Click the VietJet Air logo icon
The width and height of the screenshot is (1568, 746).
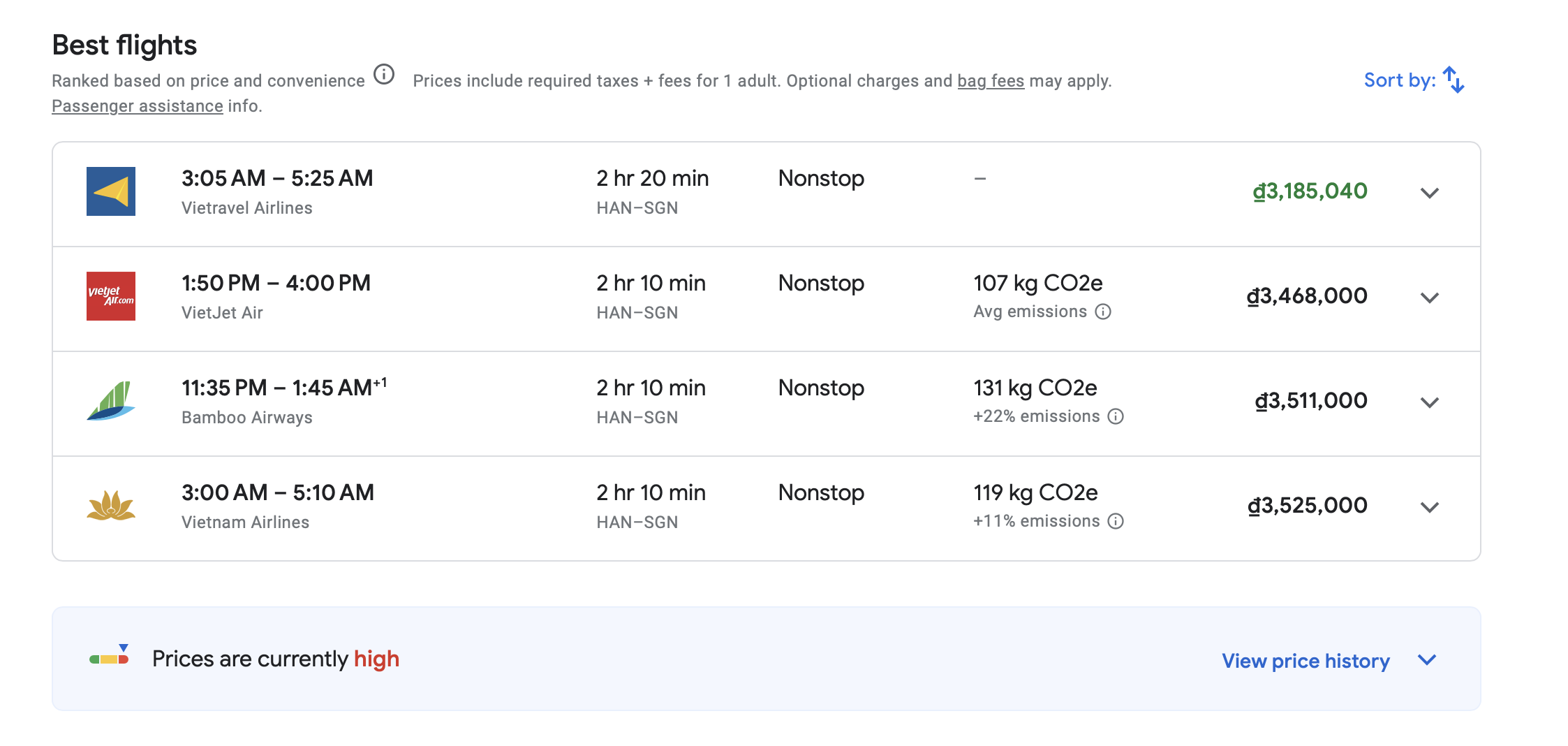(110, 296)
